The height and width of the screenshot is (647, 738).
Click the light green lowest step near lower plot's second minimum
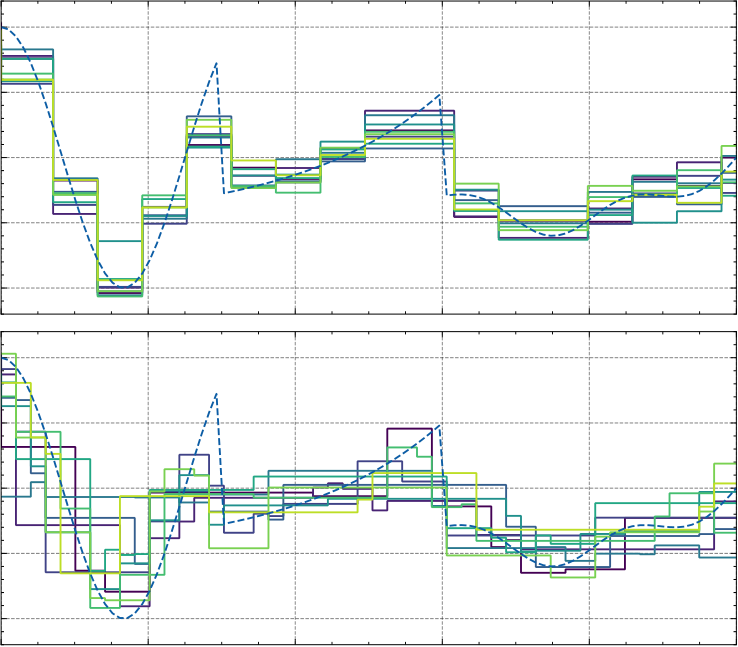click(x=573, y=577)
